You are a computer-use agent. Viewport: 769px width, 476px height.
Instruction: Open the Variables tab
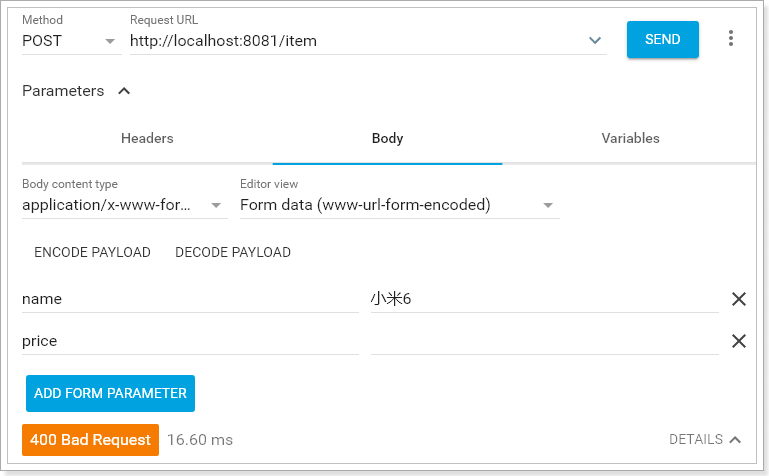pyautogui.click(x=630, y=138)
